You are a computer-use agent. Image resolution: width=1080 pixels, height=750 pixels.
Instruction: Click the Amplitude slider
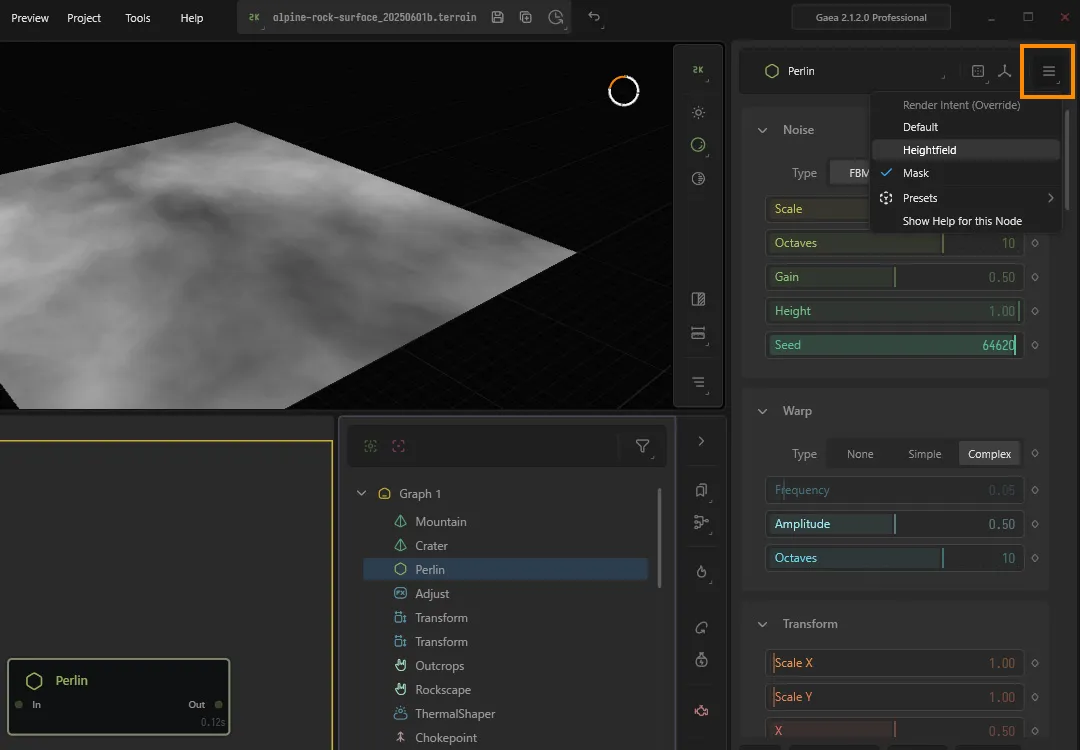point(894,524)
